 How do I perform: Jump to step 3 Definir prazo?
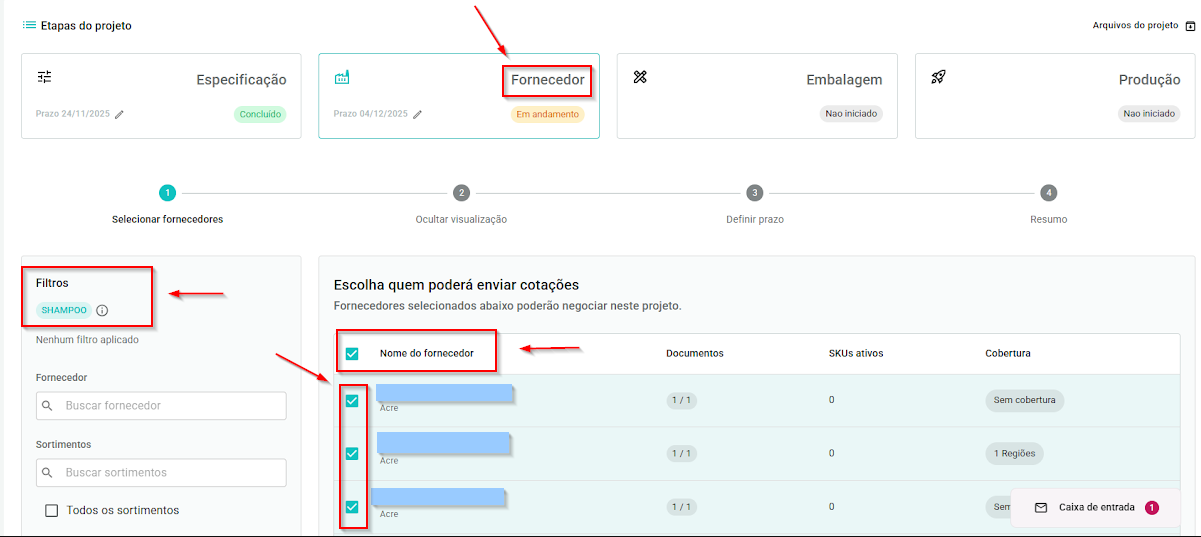pos(755,193)
